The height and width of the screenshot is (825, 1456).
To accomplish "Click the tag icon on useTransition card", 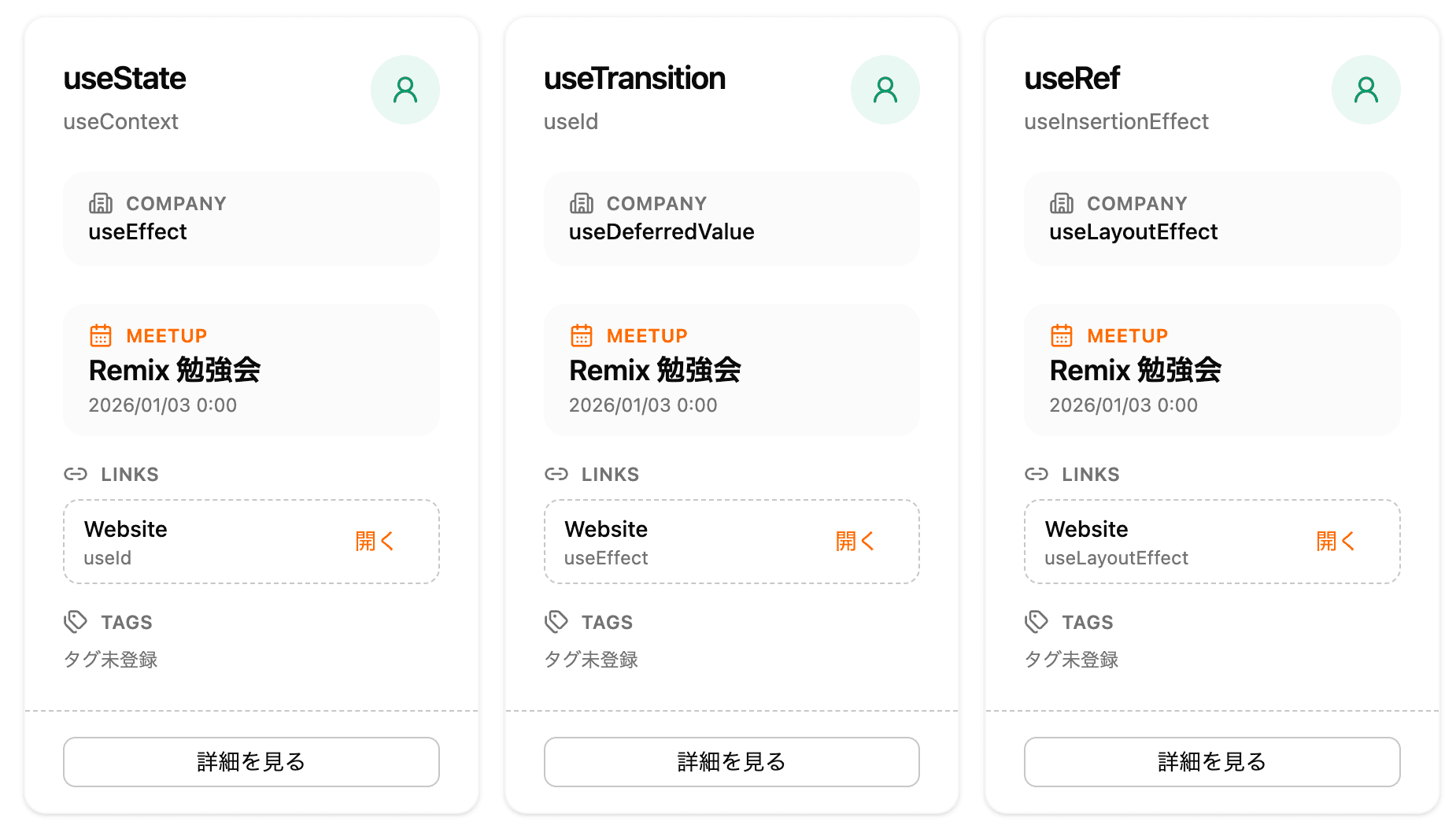I will point(556,622).
